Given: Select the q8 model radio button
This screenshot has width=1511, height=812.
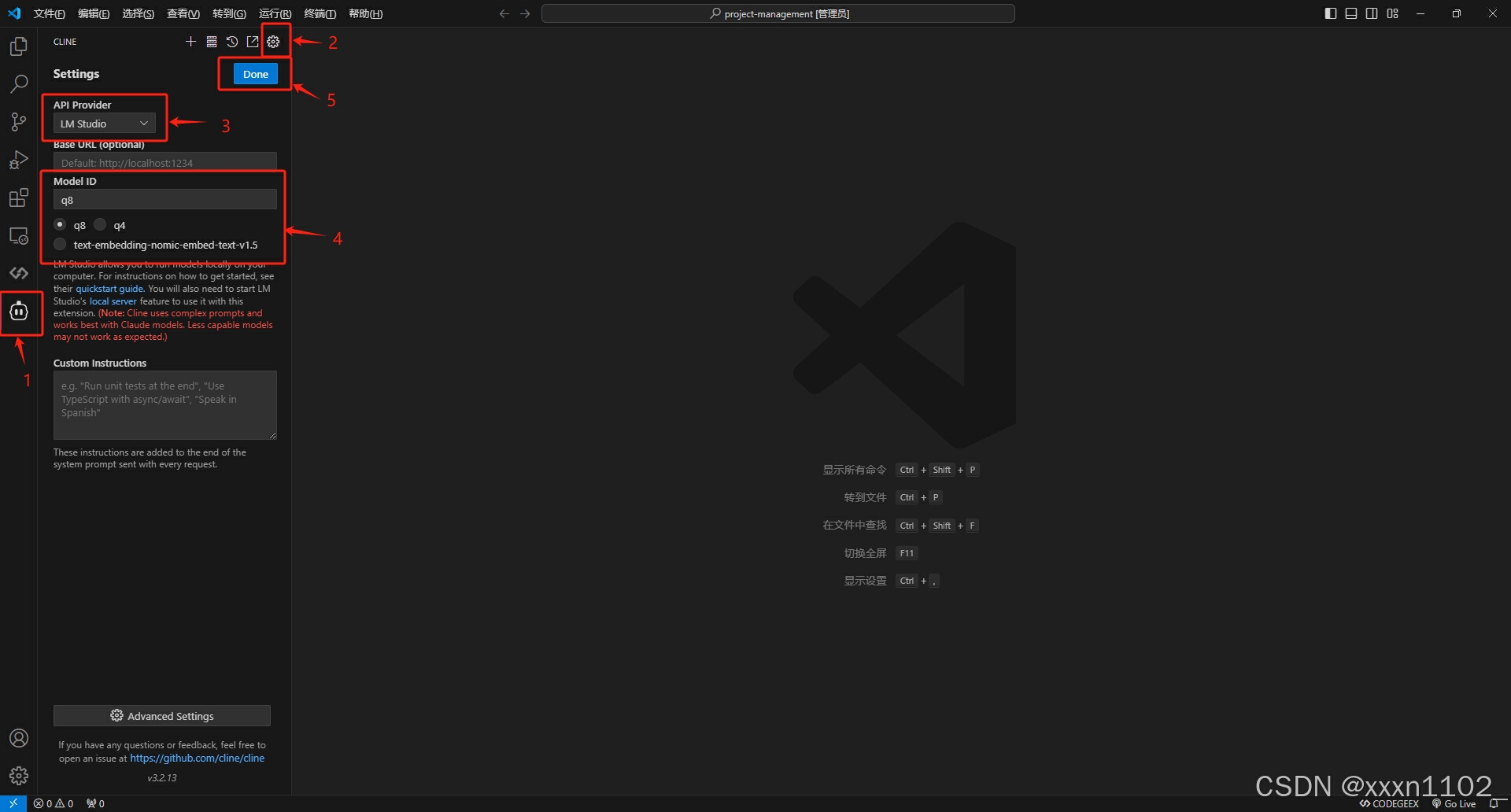Looking at the screenshot, I should pyautogui.click(x=60, y=224).
